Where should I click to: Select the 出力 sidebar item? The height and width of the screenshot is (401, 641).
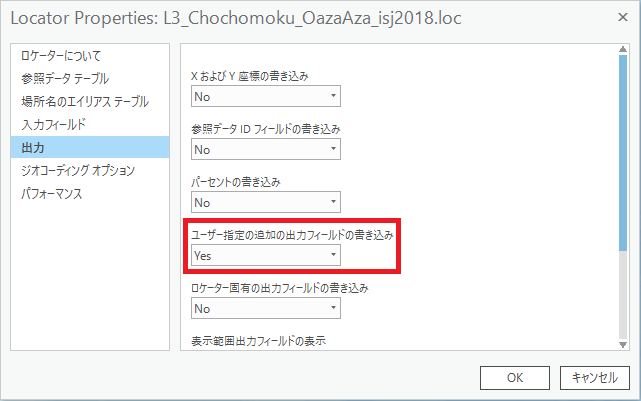(x=90, y=147)
